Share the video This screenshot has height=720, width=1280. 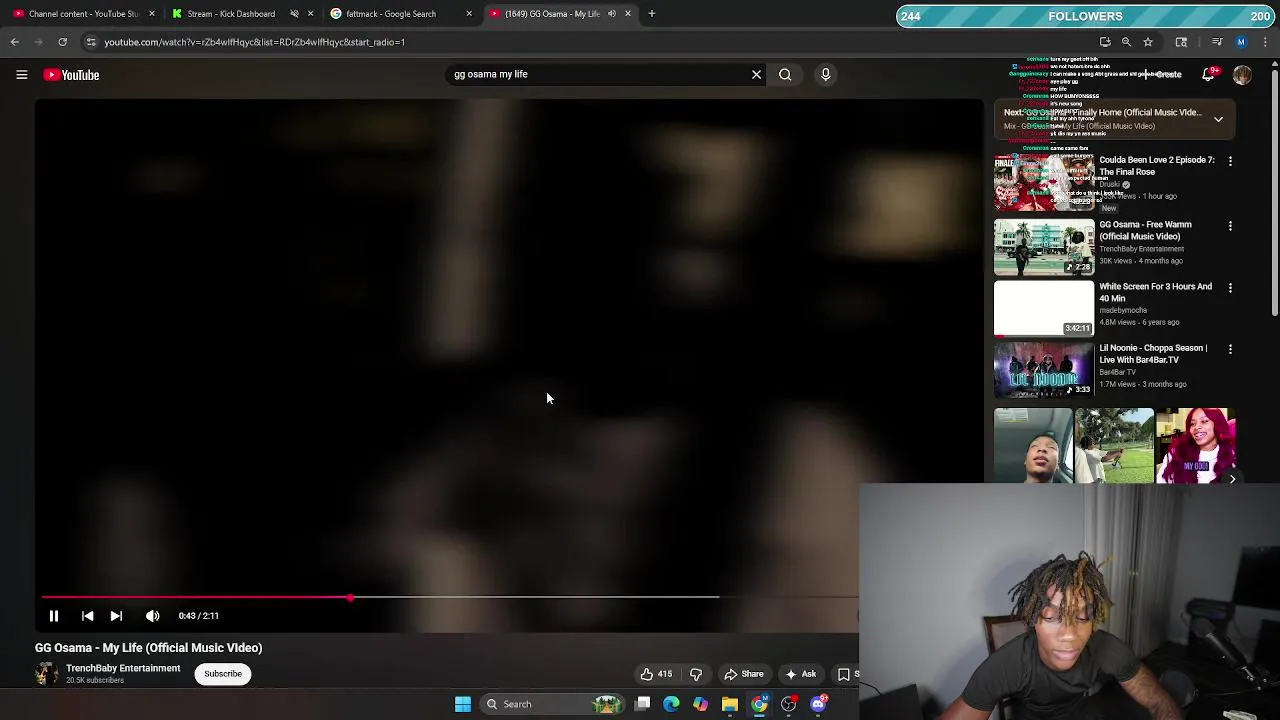743,674
